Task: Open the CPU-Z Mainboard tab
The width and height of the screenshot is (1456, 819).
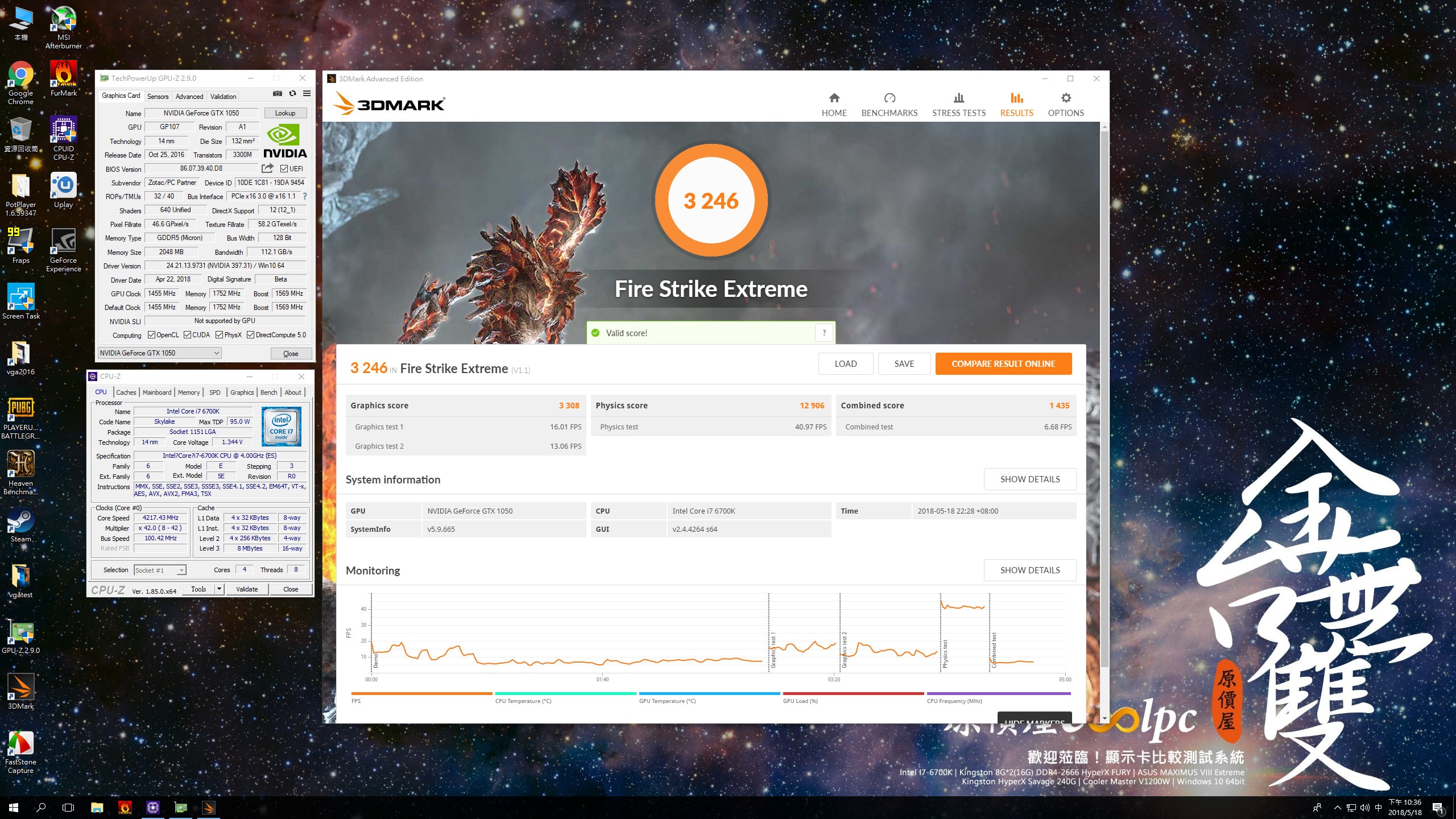Action: coord(156,392)
